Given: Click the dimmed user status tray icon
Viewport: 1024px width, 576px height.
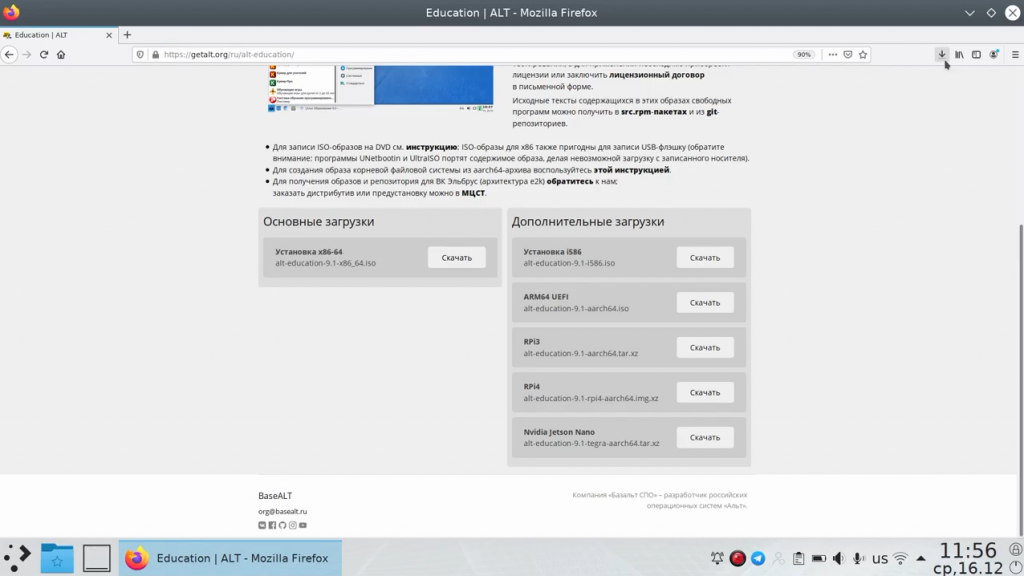Looking at the screenshot, I should [778, 558].
